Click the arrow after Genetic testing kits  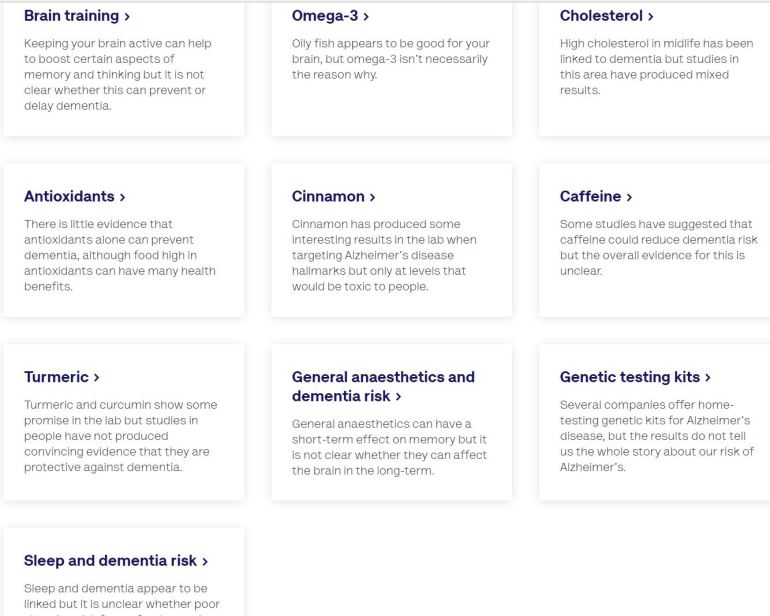click(x=707, y=378)
